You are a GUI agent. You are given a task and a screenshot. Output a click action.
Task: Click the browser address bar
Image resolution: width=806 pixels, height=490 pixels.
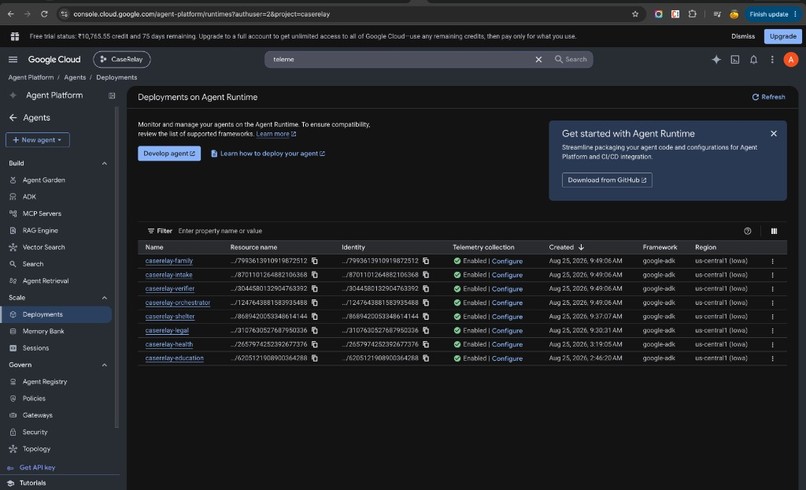click(350, 14)
